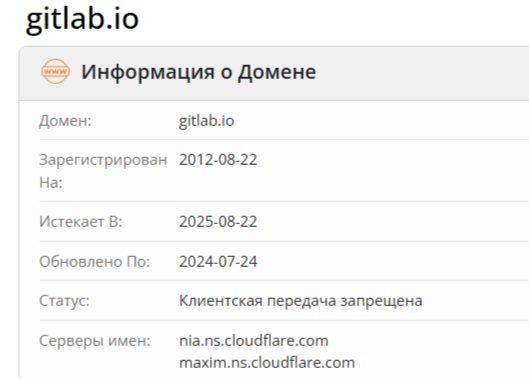Click maxim.ns.cloudflare.com name server
529x379 pixels.
(267, 363)
